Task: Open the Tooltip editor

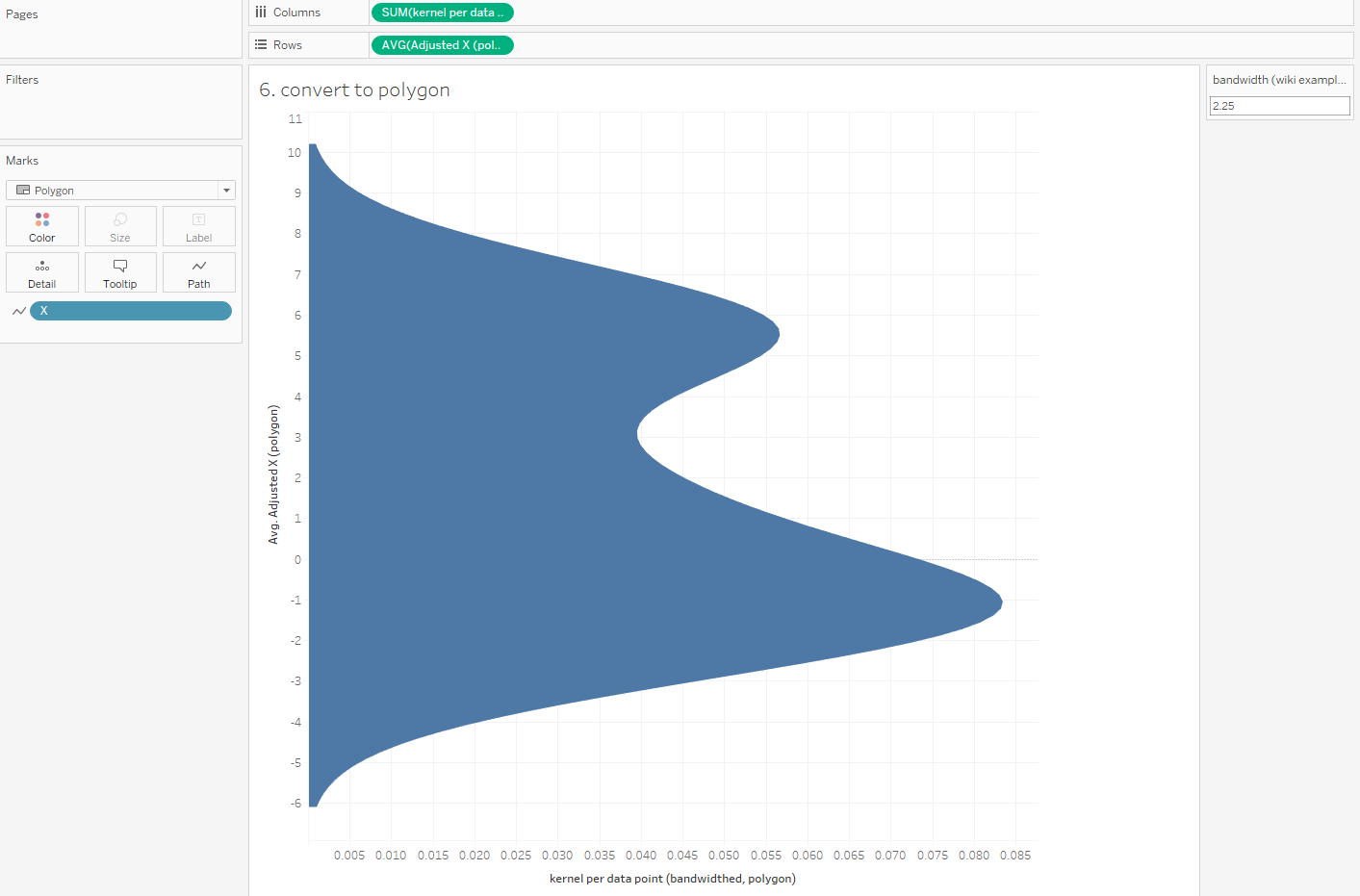Action: pos(120,272)
